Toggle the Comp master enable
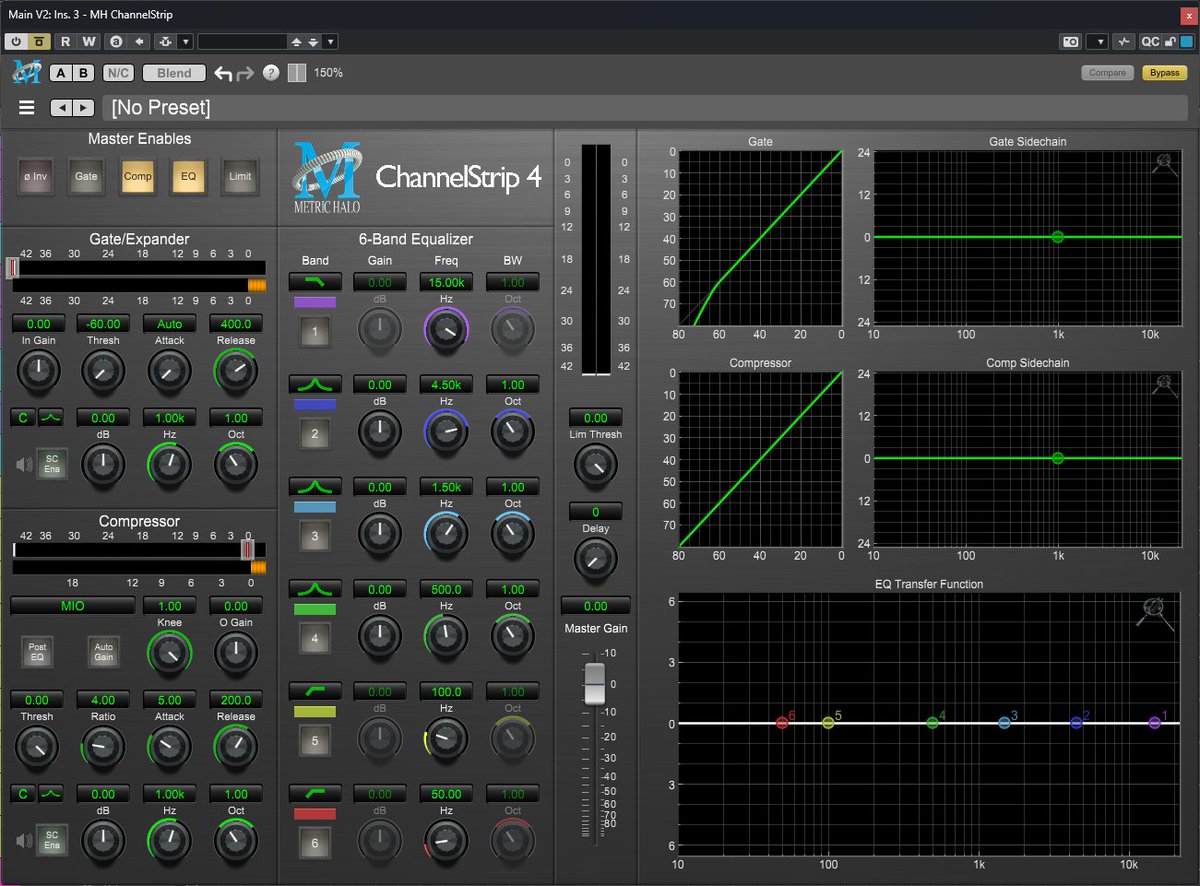The width and height of the screenshot is (1200, 886). [x=137, y=176]
